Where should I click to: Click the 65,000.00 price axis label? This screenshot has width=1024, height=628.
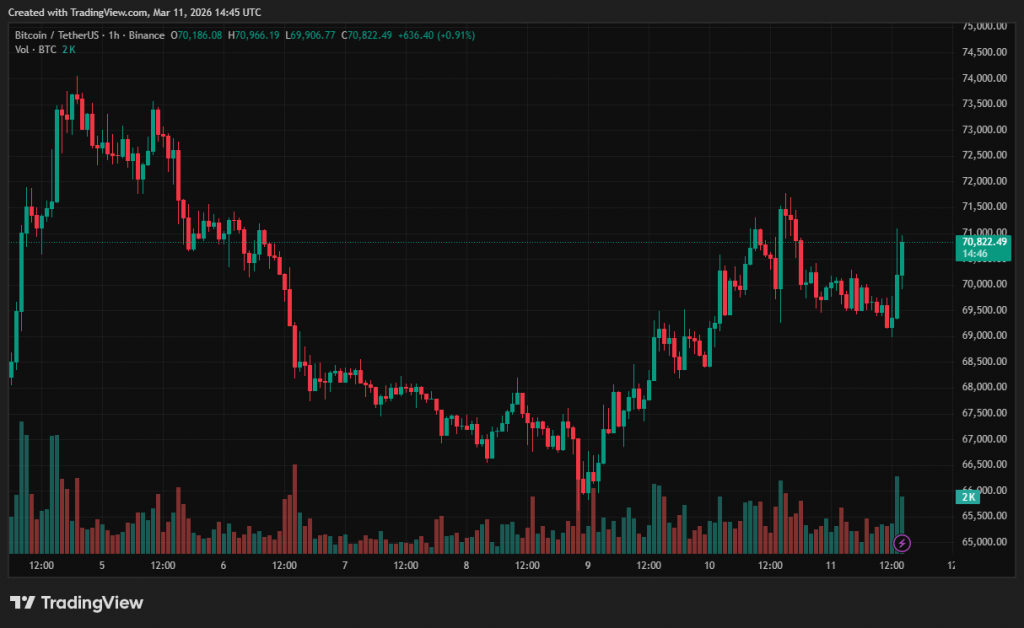click(984, 542)
